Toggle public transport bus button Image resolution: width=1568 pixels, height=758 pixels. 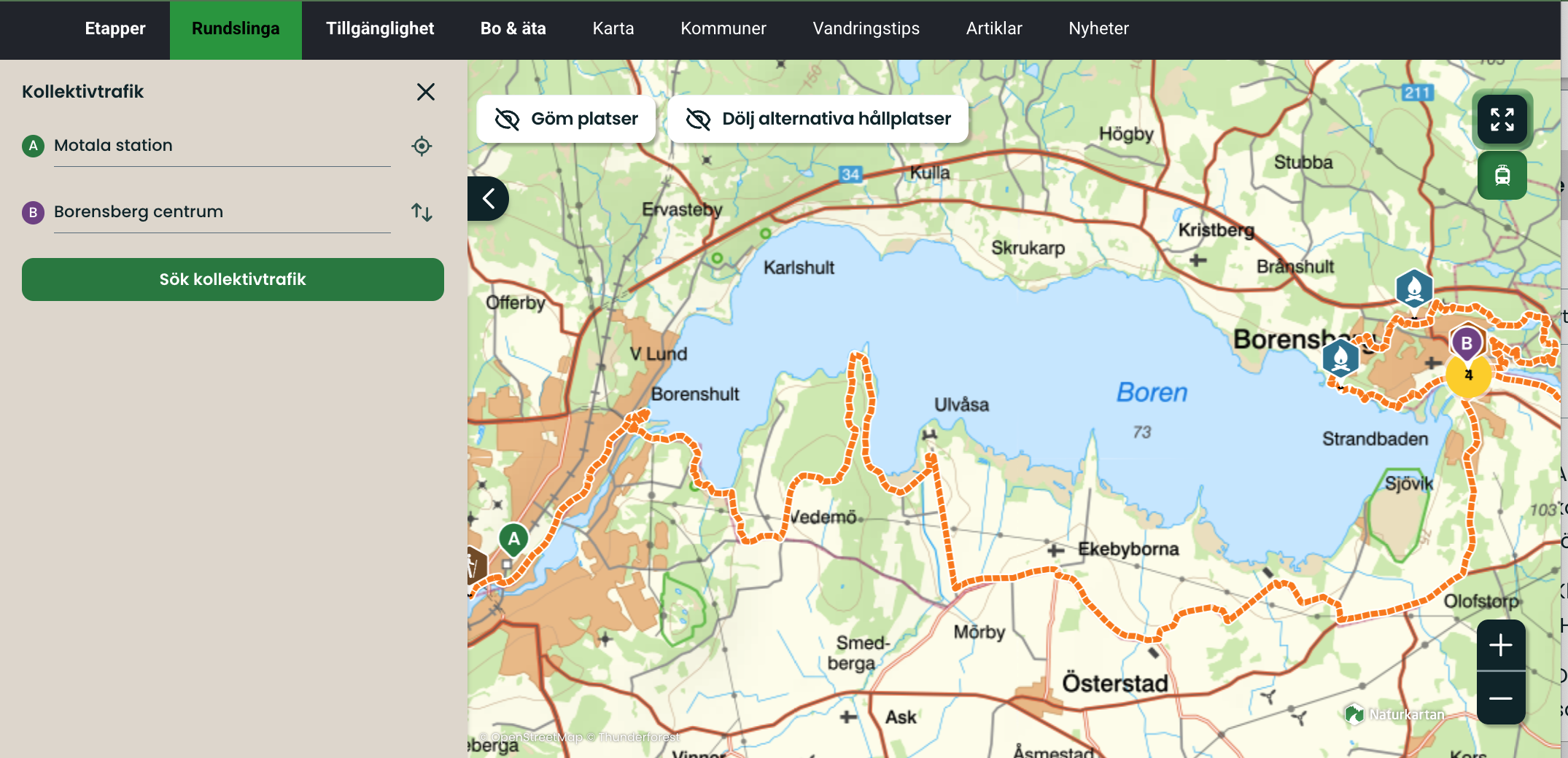coord(1502,176)
